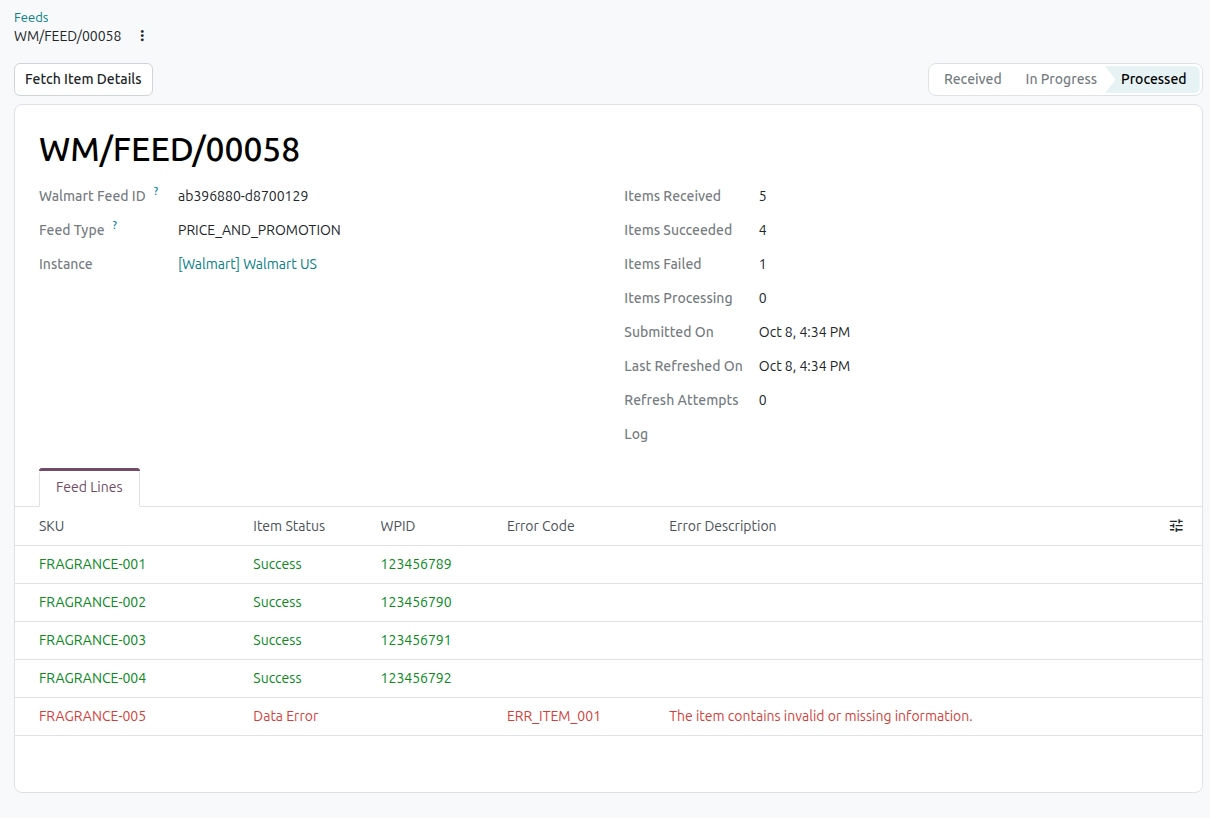
Task: Sort by the SKU column header
Action: (52, 526)
